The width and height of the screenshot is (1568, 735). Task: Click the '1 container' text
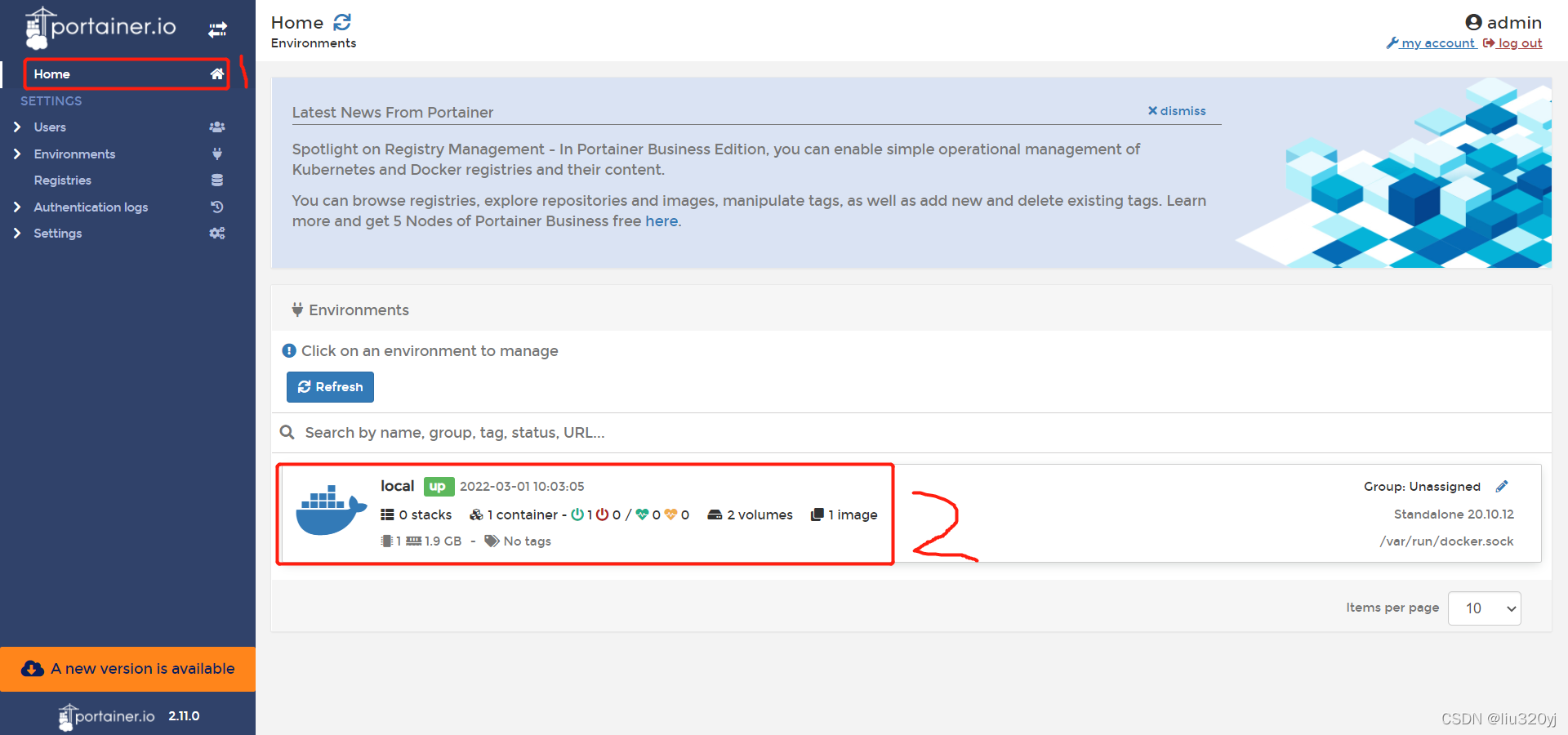(x=523, y=514)
